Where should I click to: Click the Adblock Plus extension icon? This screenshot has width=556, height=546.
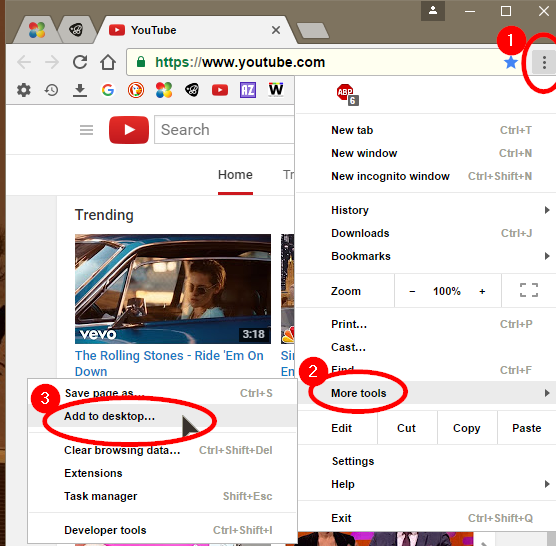click(x=347, y=94)
